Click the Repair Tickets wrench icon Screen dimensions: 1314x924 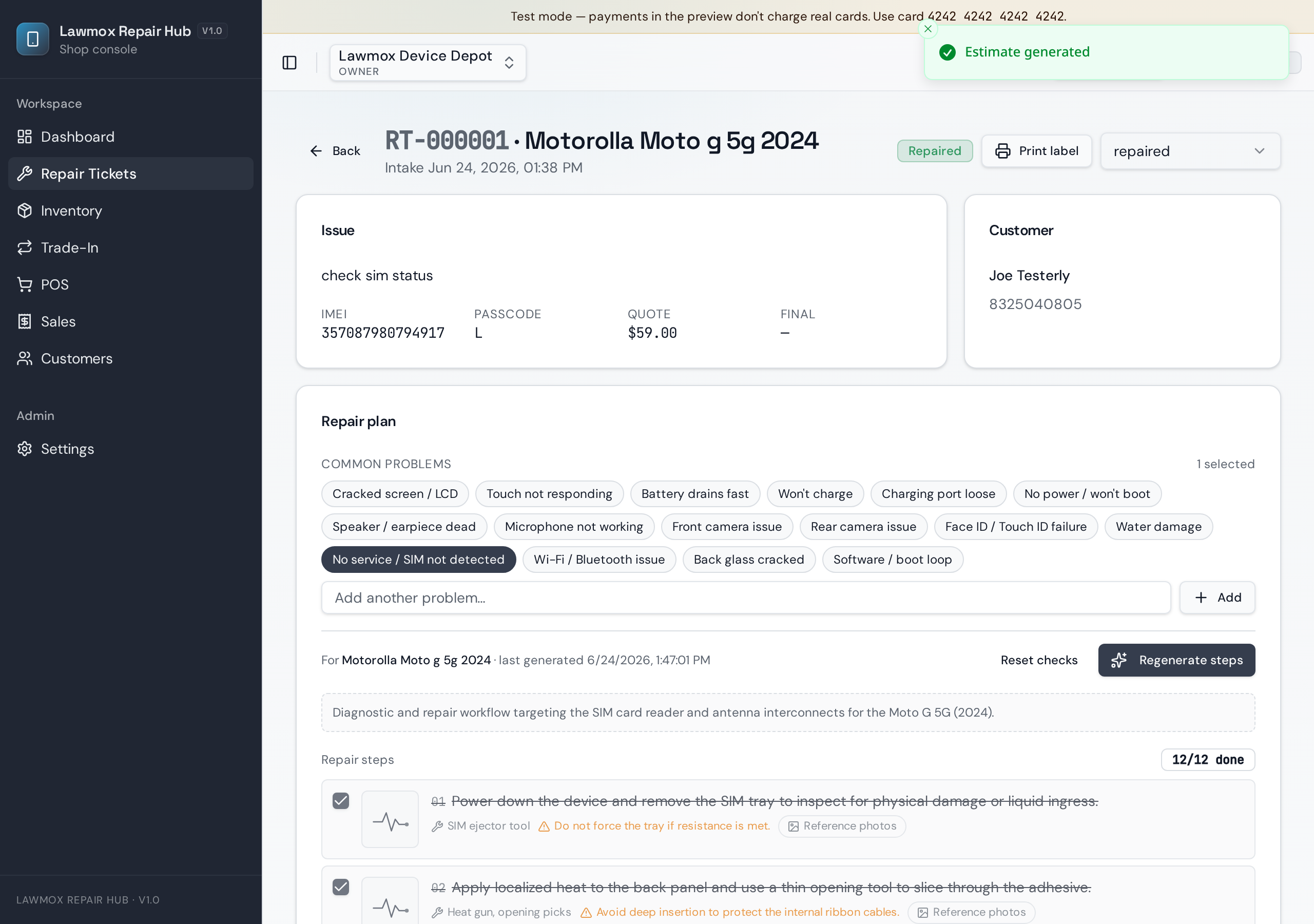coord(25,174)
